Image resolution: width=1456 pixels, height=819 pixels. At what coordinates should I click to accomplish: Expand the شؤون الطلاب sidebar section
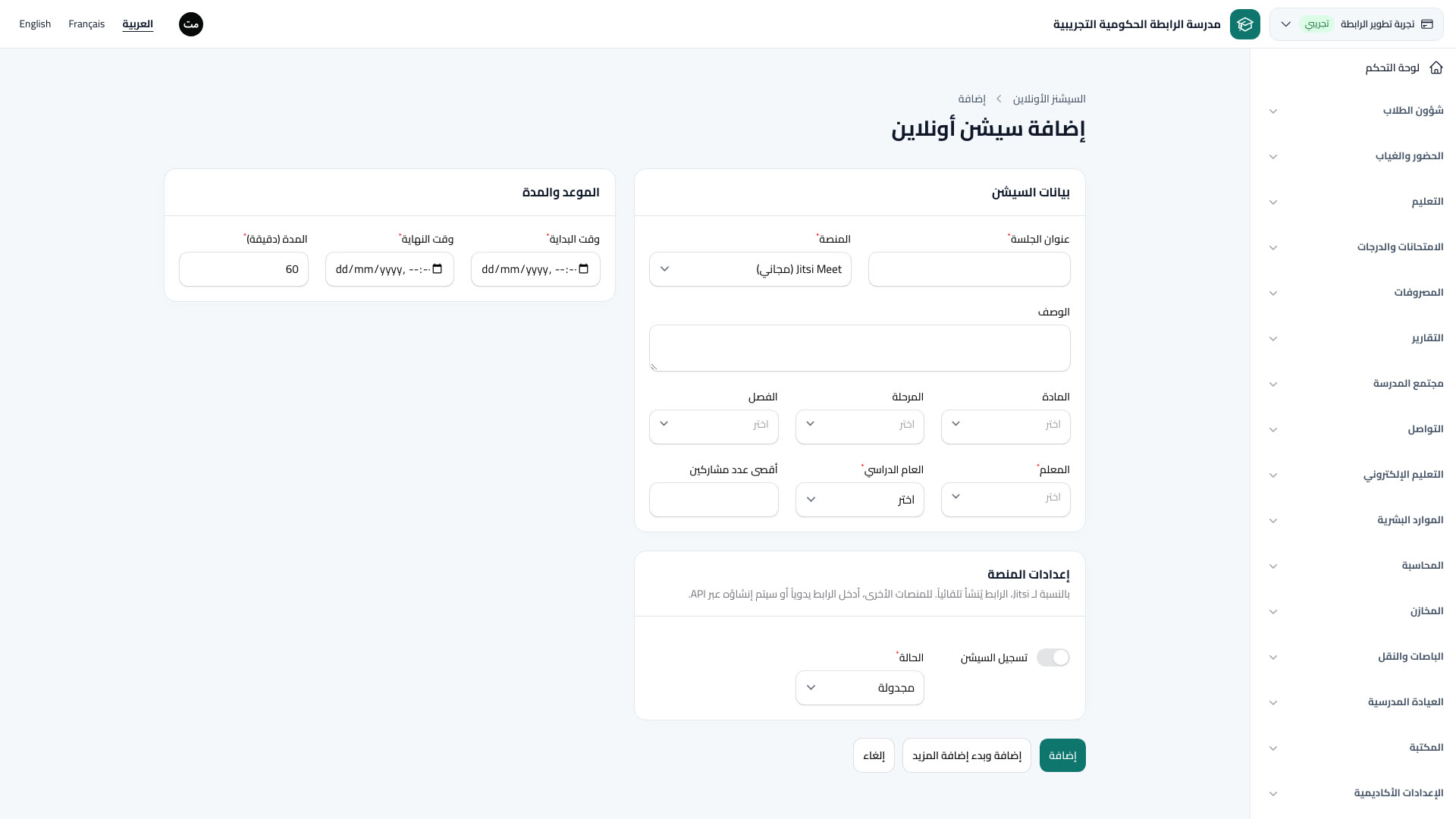coord(1355,111)
